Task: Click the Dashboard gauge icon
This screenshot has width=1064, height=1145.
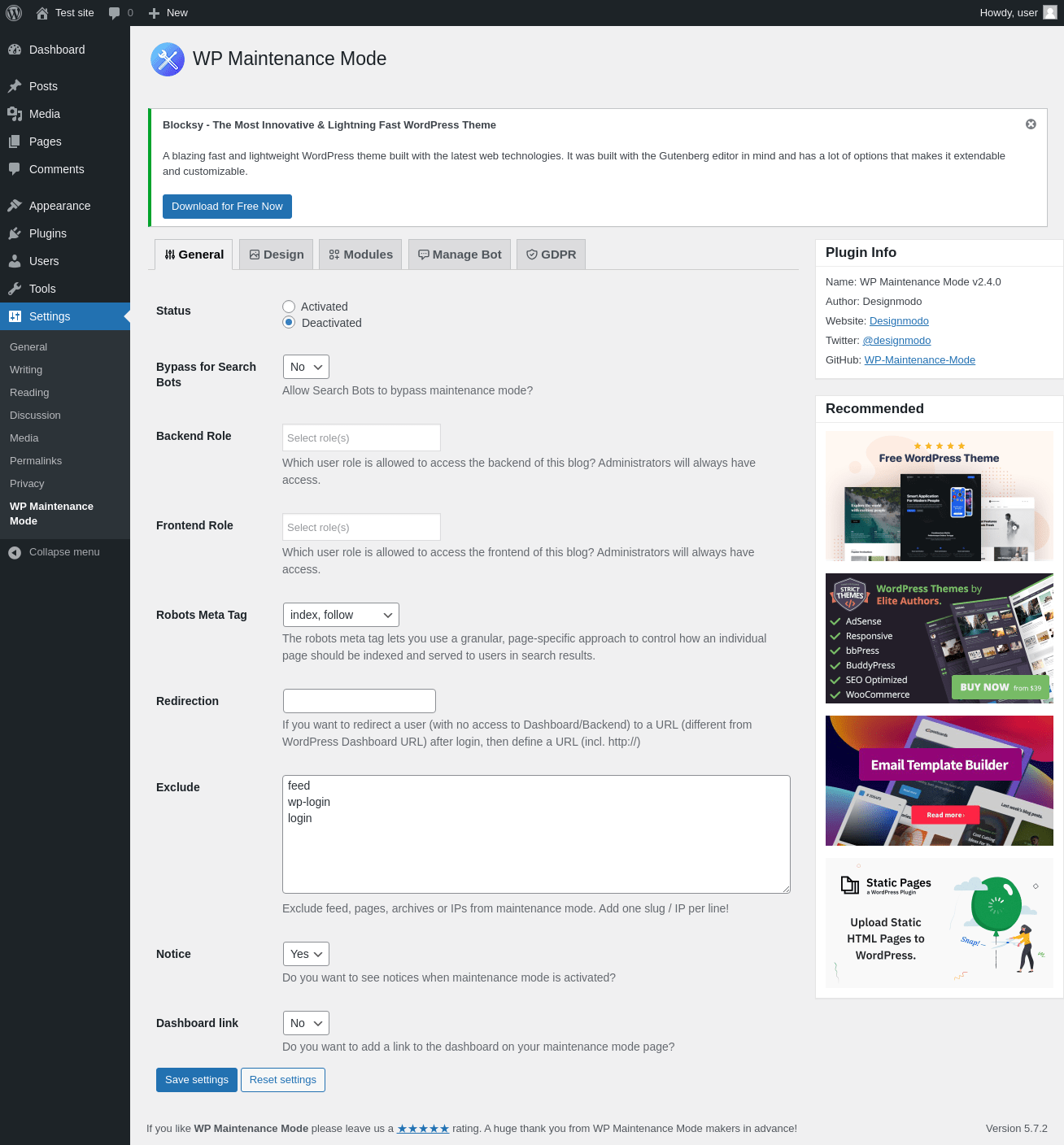Action: point(15,50)
